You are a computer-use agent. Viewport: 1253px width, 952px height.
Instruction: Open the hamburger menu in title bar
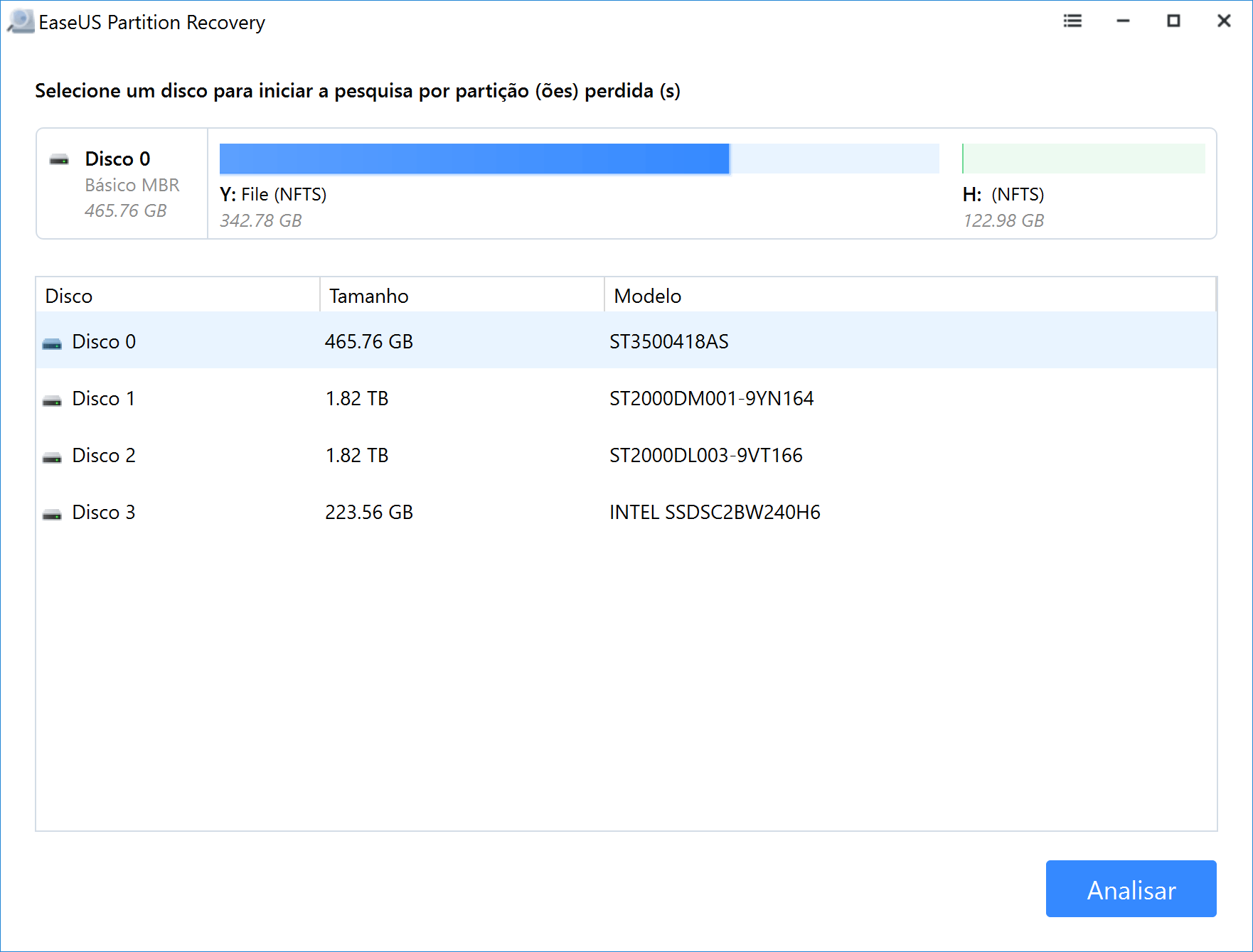tap(1072, 21)
